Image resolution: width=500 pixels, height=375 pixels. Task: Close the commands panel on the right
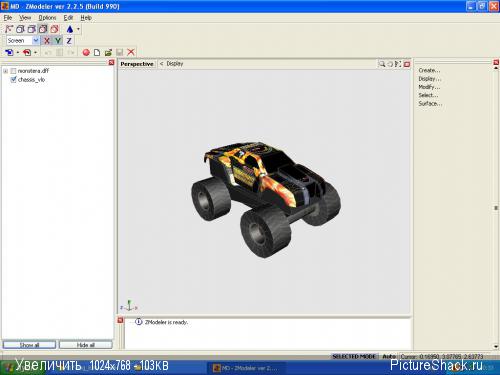(496, 62)
